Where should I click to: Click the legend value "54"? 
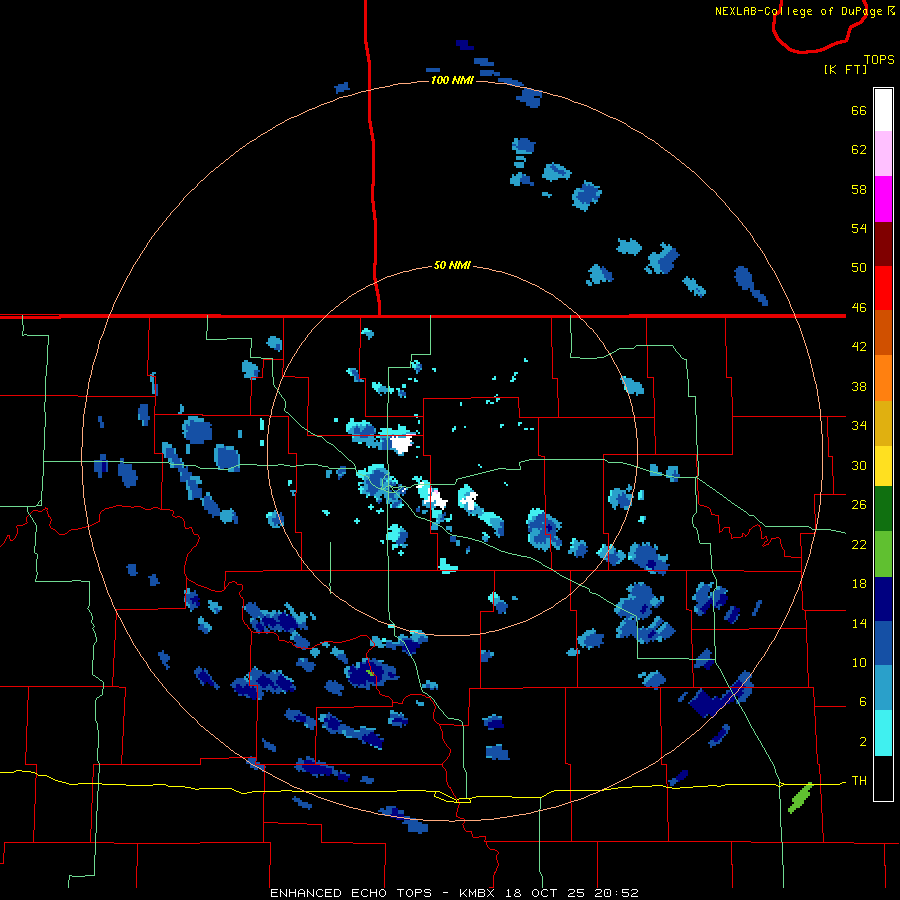click(x=859, y=228)
